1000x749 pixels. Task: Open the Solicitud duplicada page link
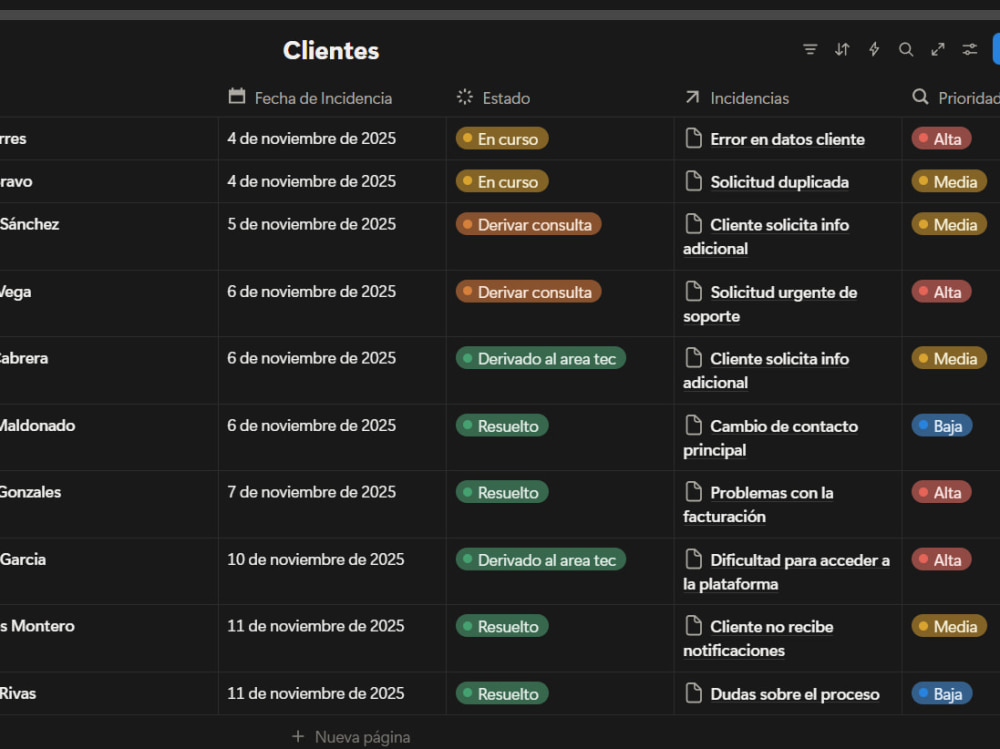point(779,182)
